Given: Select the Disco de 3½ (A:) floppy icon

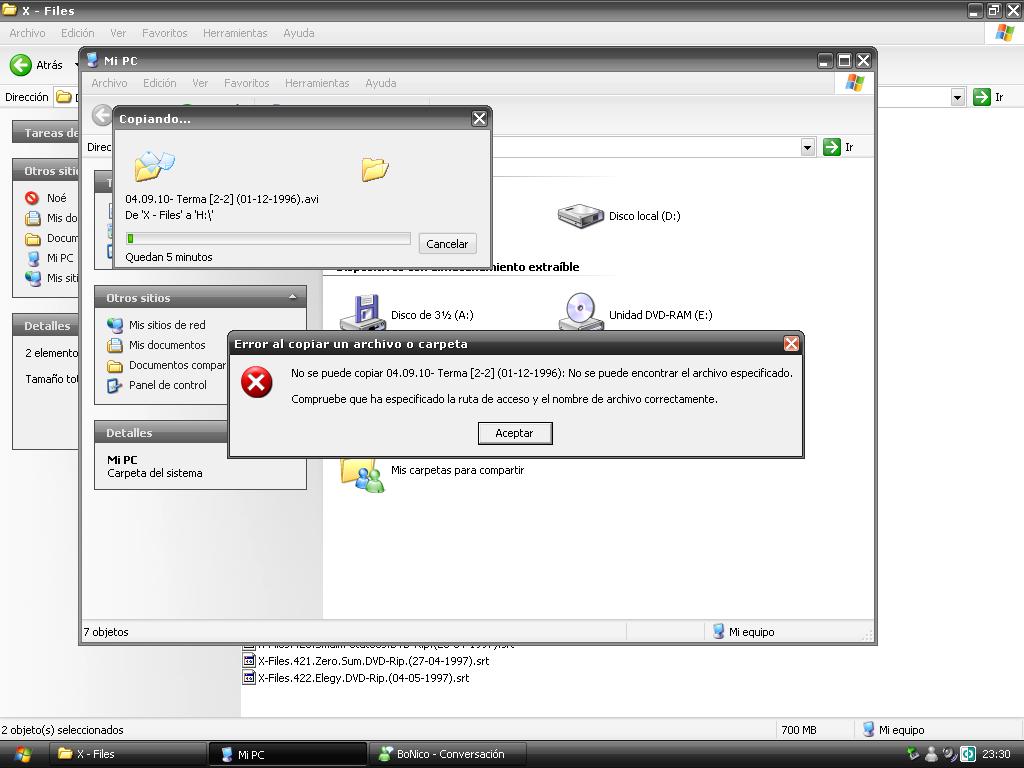Looking at the screenshot, I should [362, 312].
